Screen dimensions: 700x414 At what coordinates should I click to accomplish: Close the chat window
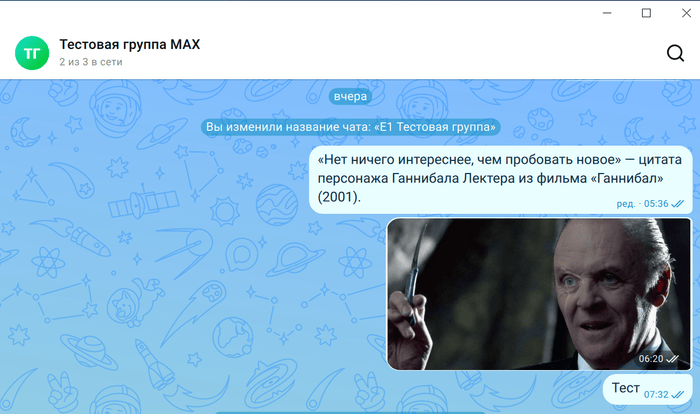coord(686,13)
